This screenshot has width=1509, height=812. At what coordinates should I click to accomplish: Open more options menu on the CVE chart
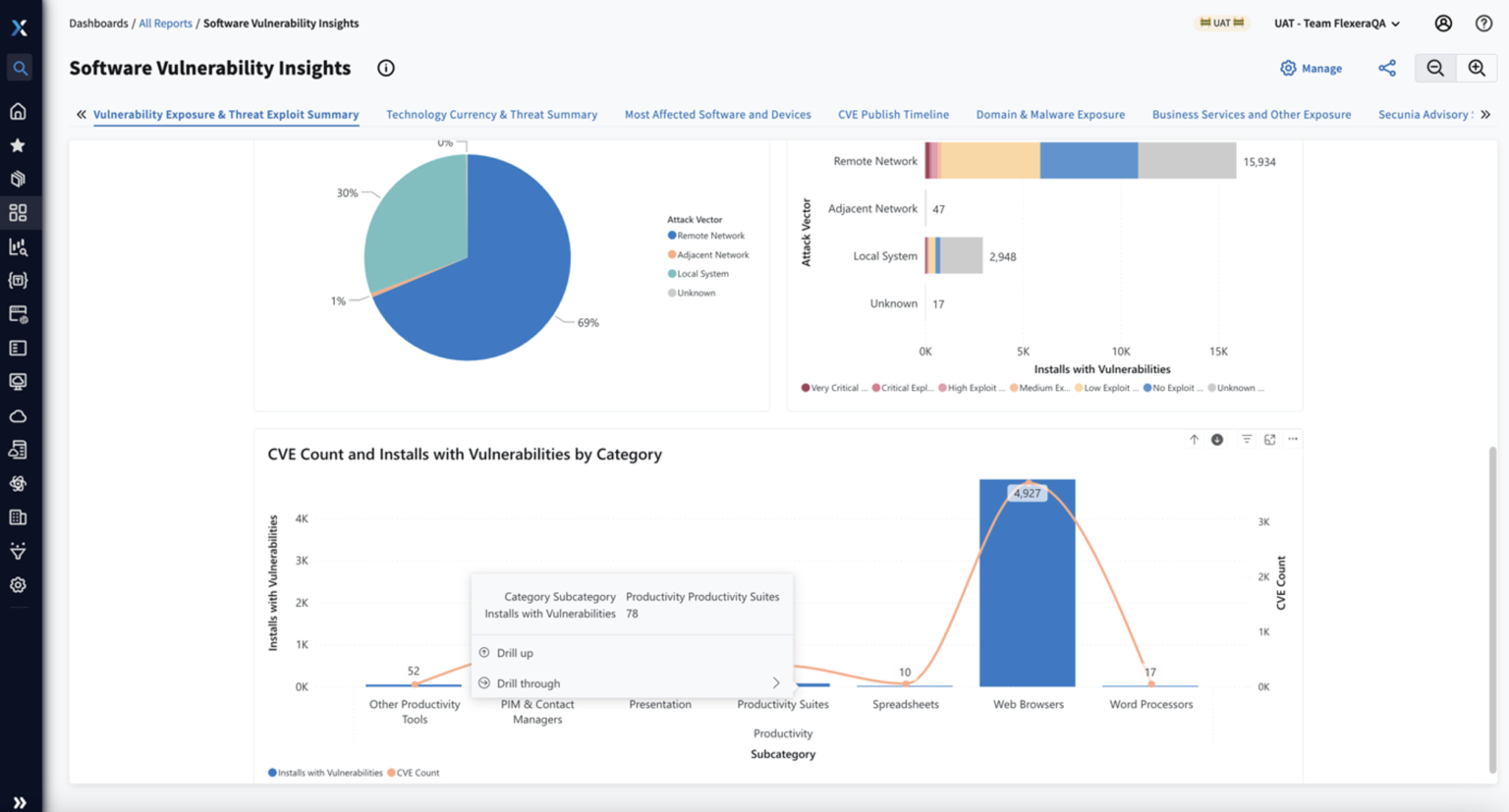coord(1293,439)
